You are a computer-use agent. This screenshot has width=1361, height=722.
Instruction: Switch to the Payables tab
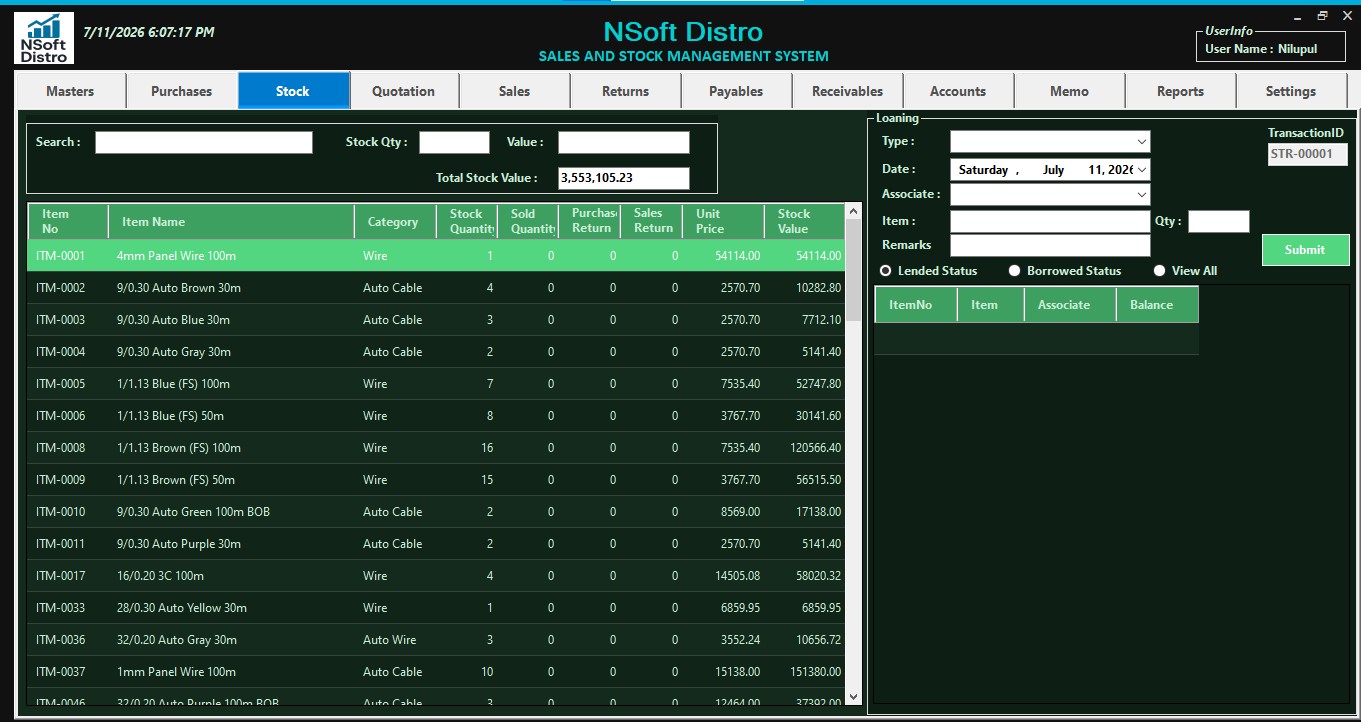pos(736,91)
